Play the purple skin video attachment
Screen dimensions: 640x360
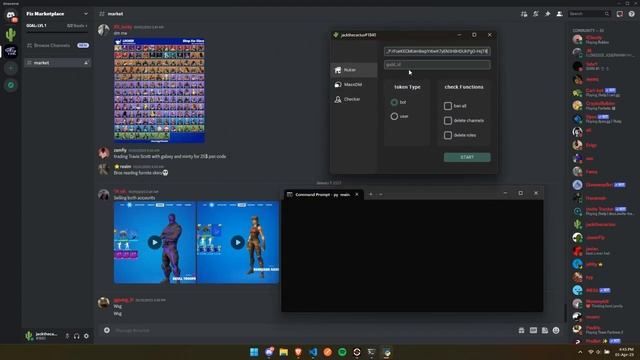(x=155, y=242)
